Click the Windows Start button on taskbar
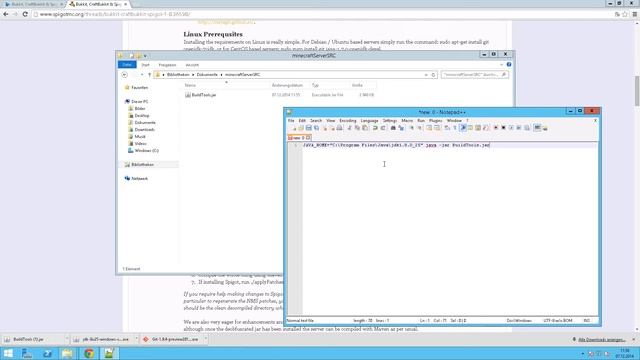Viewport: 640px width, 360px height. [8, 353]
